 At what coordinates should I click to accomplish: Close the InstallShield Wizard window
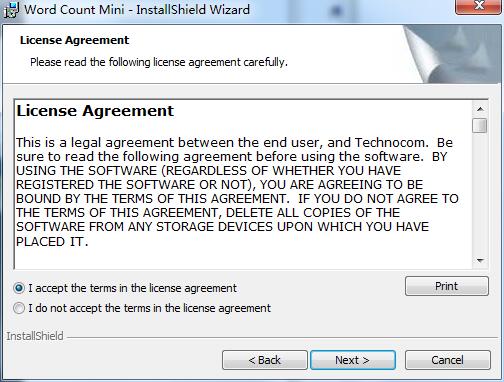(x=478, y=6)
